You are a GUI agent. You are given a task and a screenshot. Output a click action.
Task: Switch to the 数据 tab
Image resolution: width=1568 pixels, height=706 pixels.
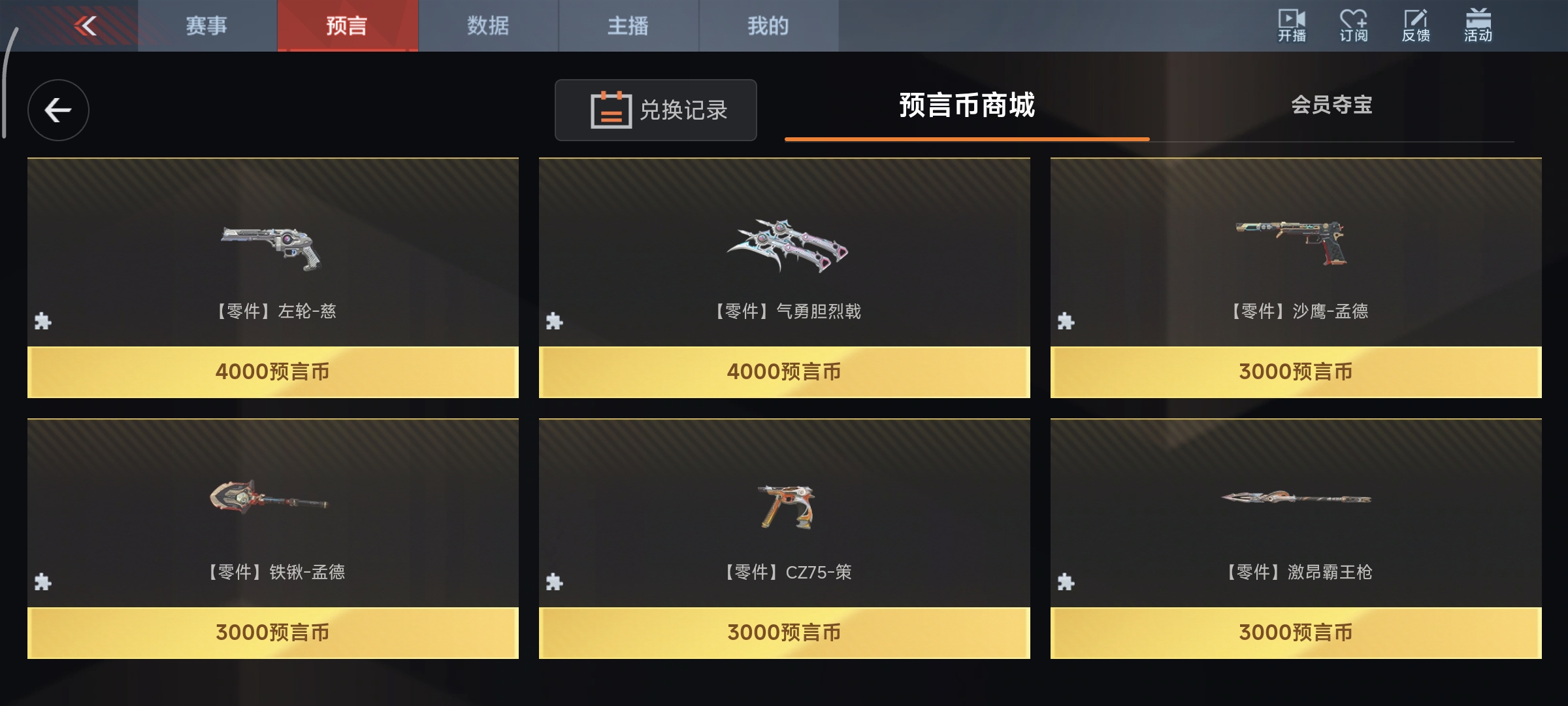pos(488,25)
